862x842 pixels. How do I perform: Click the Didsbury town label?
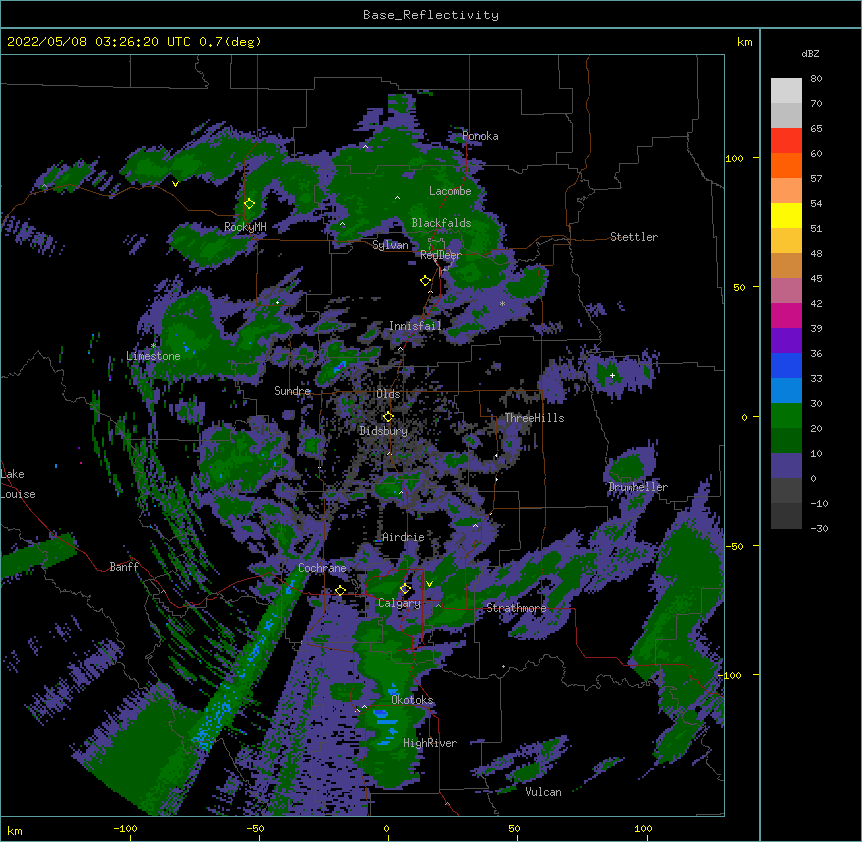383,431
